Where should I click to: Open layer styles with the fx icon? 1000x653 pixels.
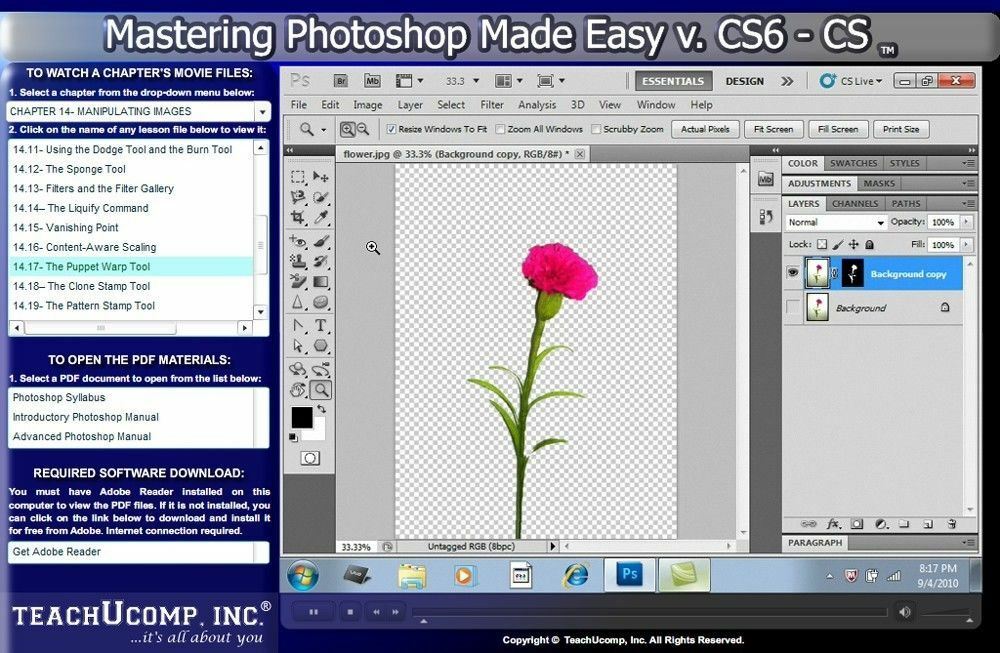pyautogui.click(x=833, y=523)
